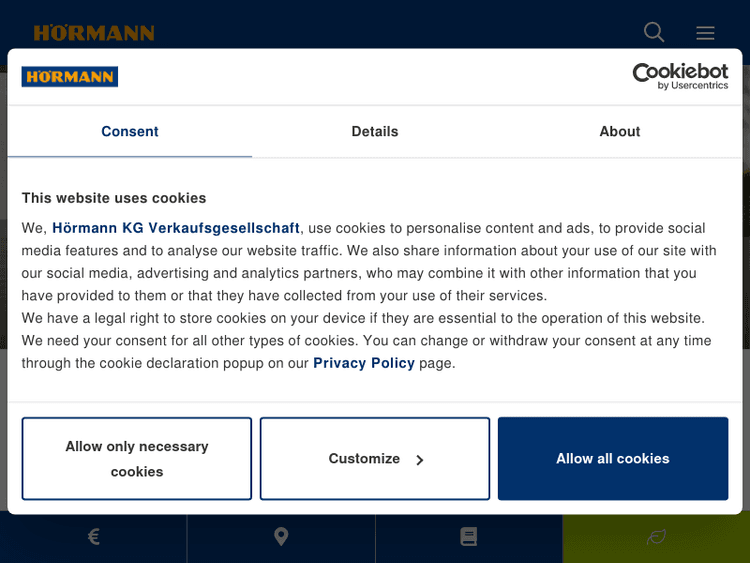The height and width of the screenshot is (563, 750).
Task: Click the Cookiebot by Usercentrics logo
Action: 680,76
